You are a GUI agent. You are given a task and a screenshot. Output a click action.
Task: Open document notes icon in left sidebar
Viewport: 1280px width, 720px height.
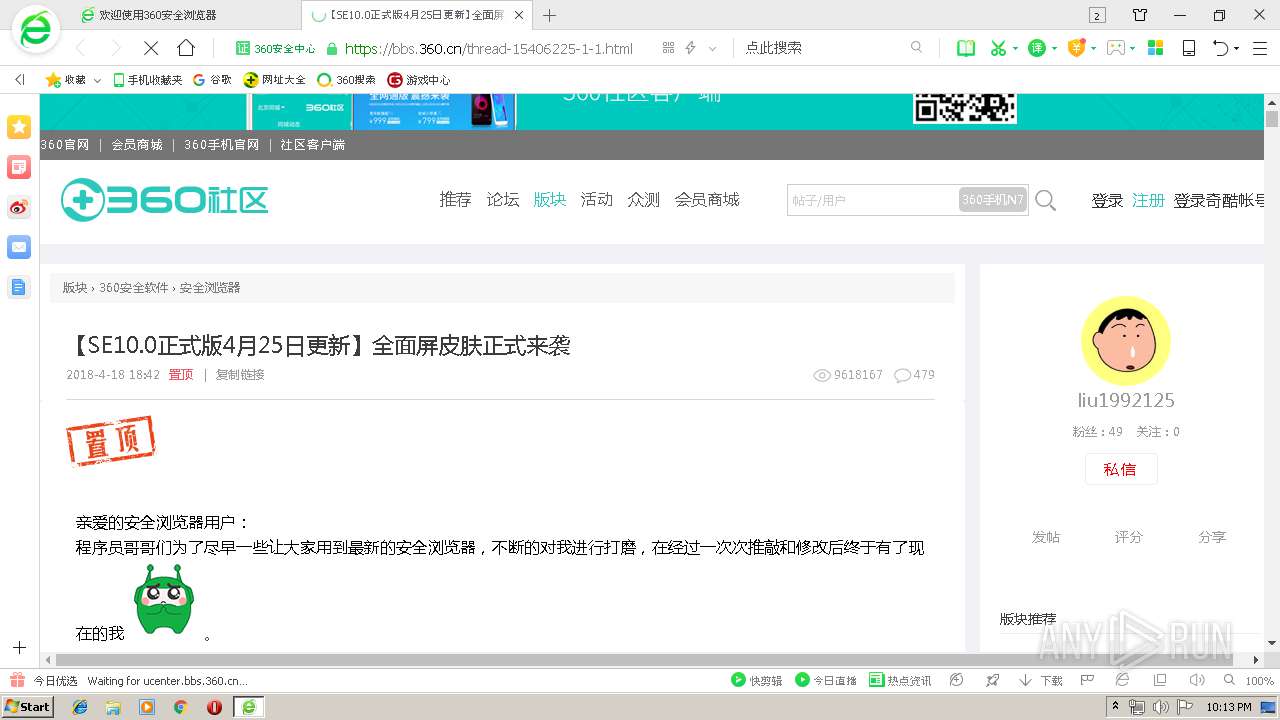click(19, 287)
